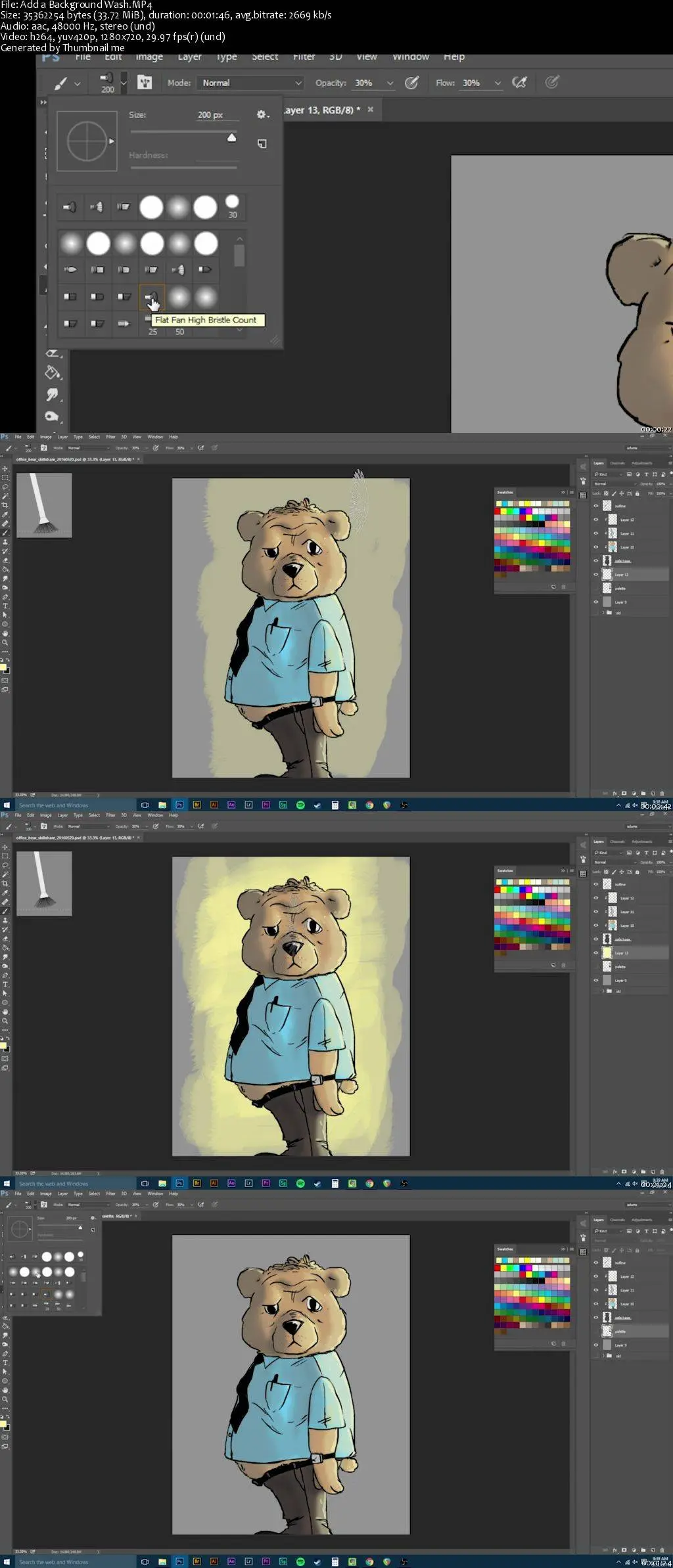Click 'Search the web and Windows' in 00:00:42 frame
This screenshot has height=1568, width=673.
tap(53, 805)
